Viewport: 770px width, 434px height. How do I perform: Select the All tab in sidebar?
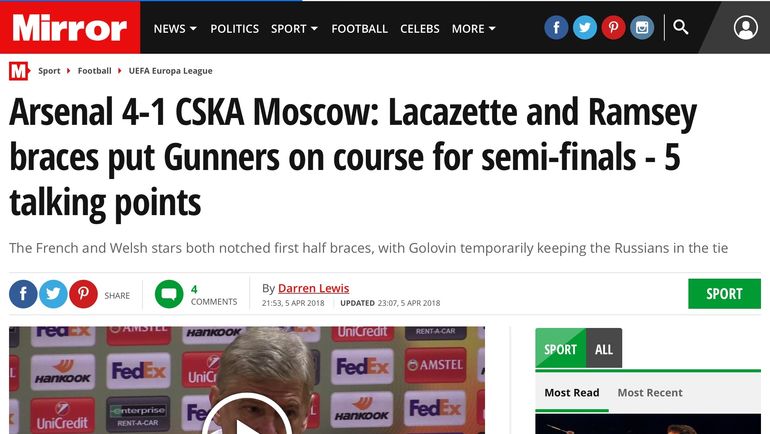point(604,349)
